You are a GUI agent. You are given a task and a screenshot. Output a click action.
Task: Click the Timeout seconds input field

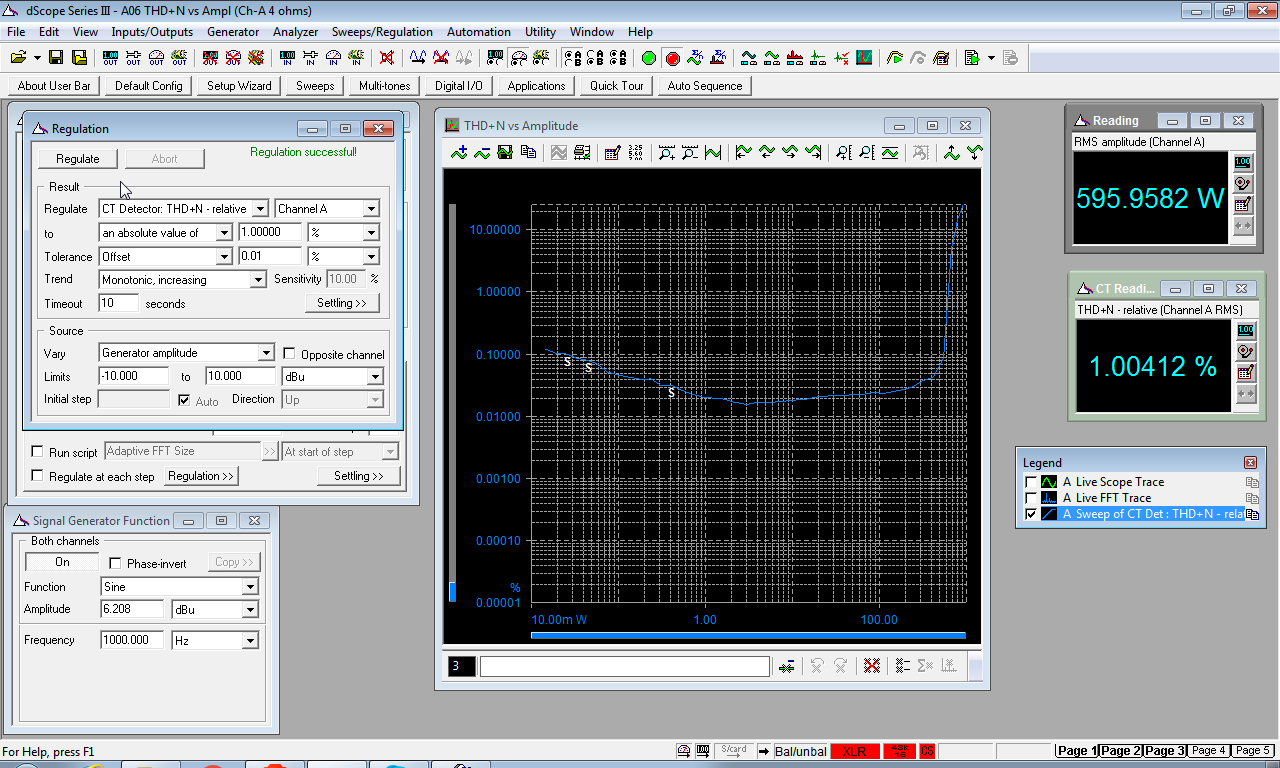click(118, 303)
